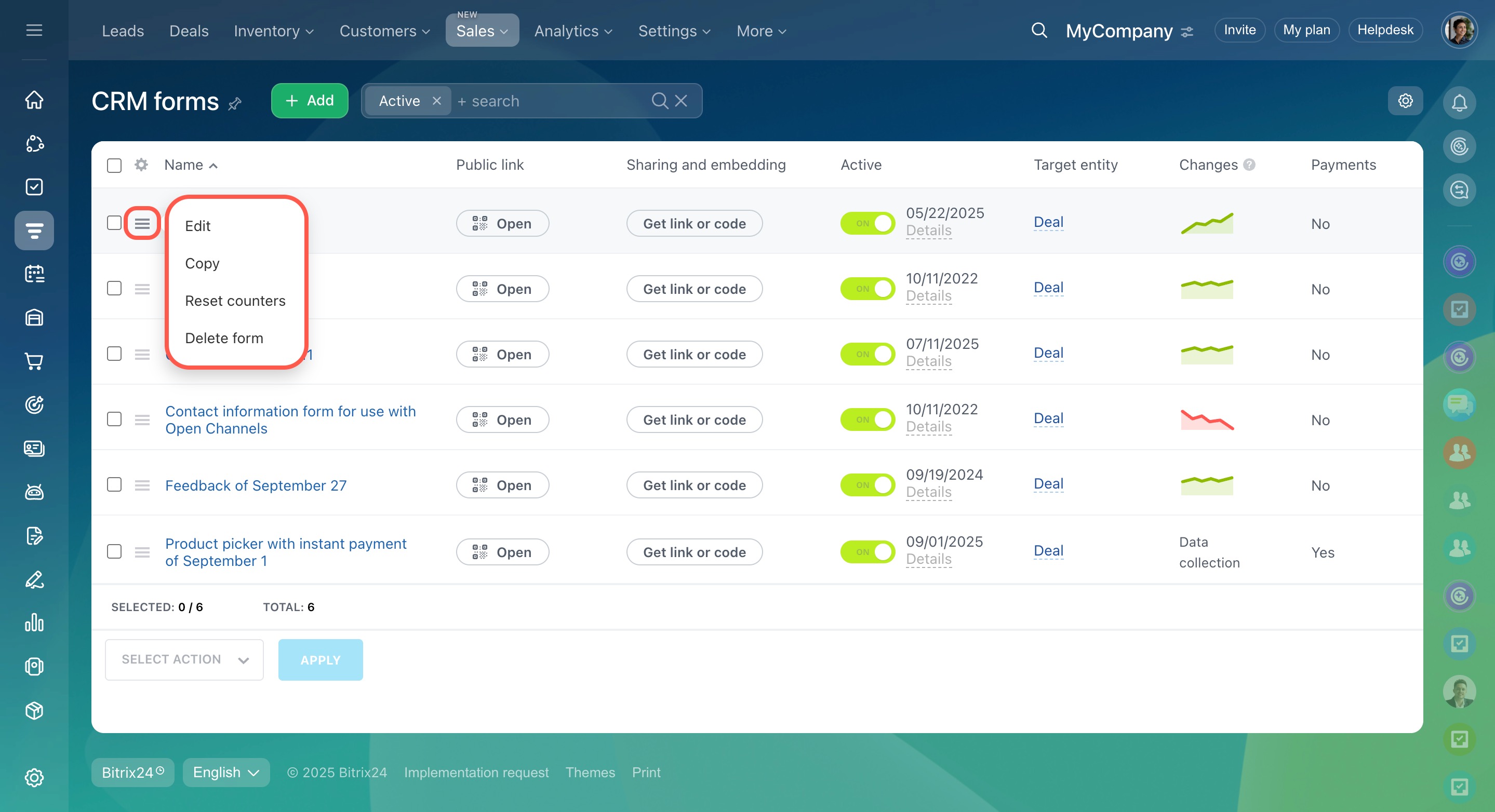
Task: Click the green Add button
Action: [309, 101]
